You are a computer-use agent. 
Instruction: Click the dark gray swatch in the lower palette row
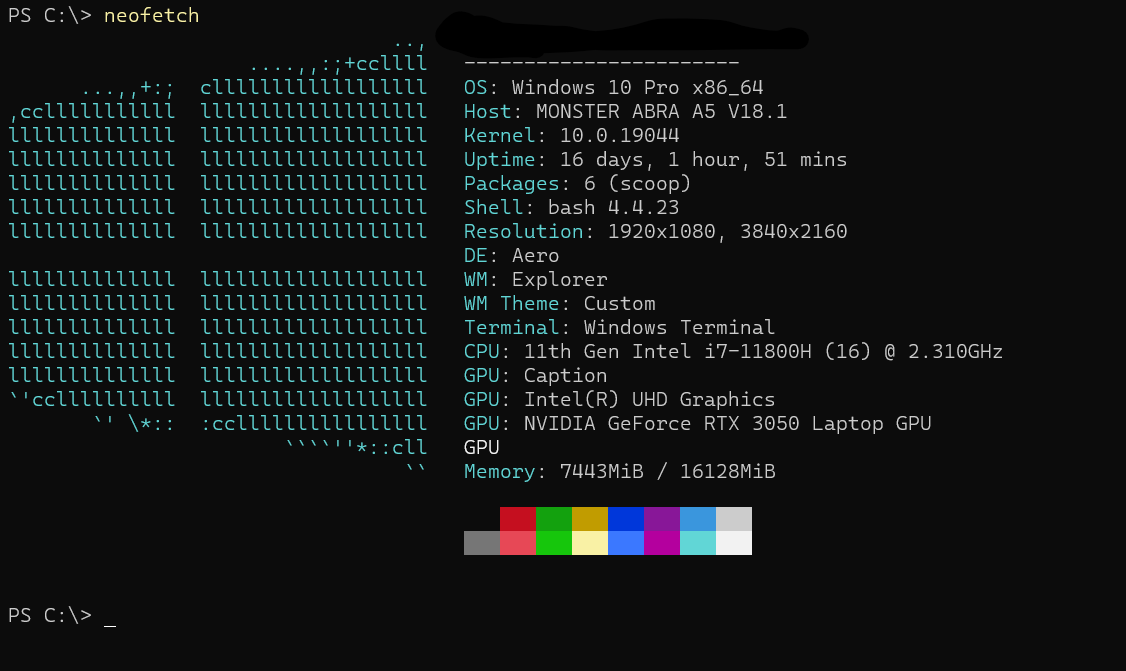pyautogui.click(x=482, y=543)
